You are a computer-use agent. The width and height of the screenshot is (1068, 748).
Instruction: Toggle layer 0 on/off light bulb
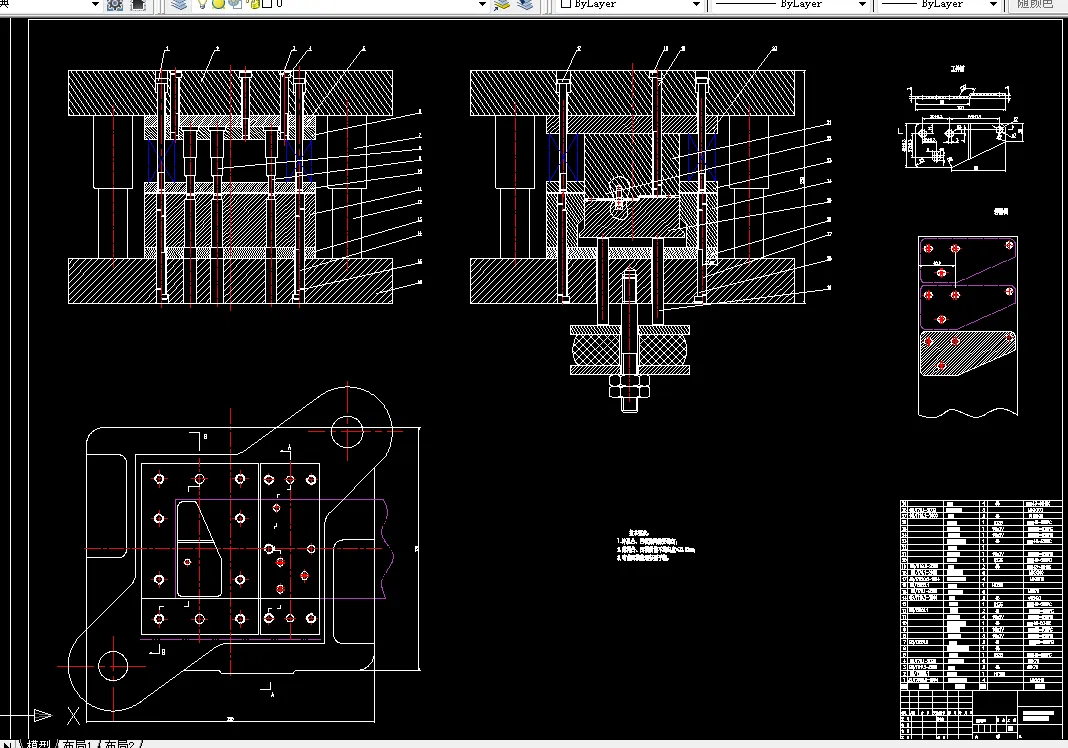tap(202, 4)
